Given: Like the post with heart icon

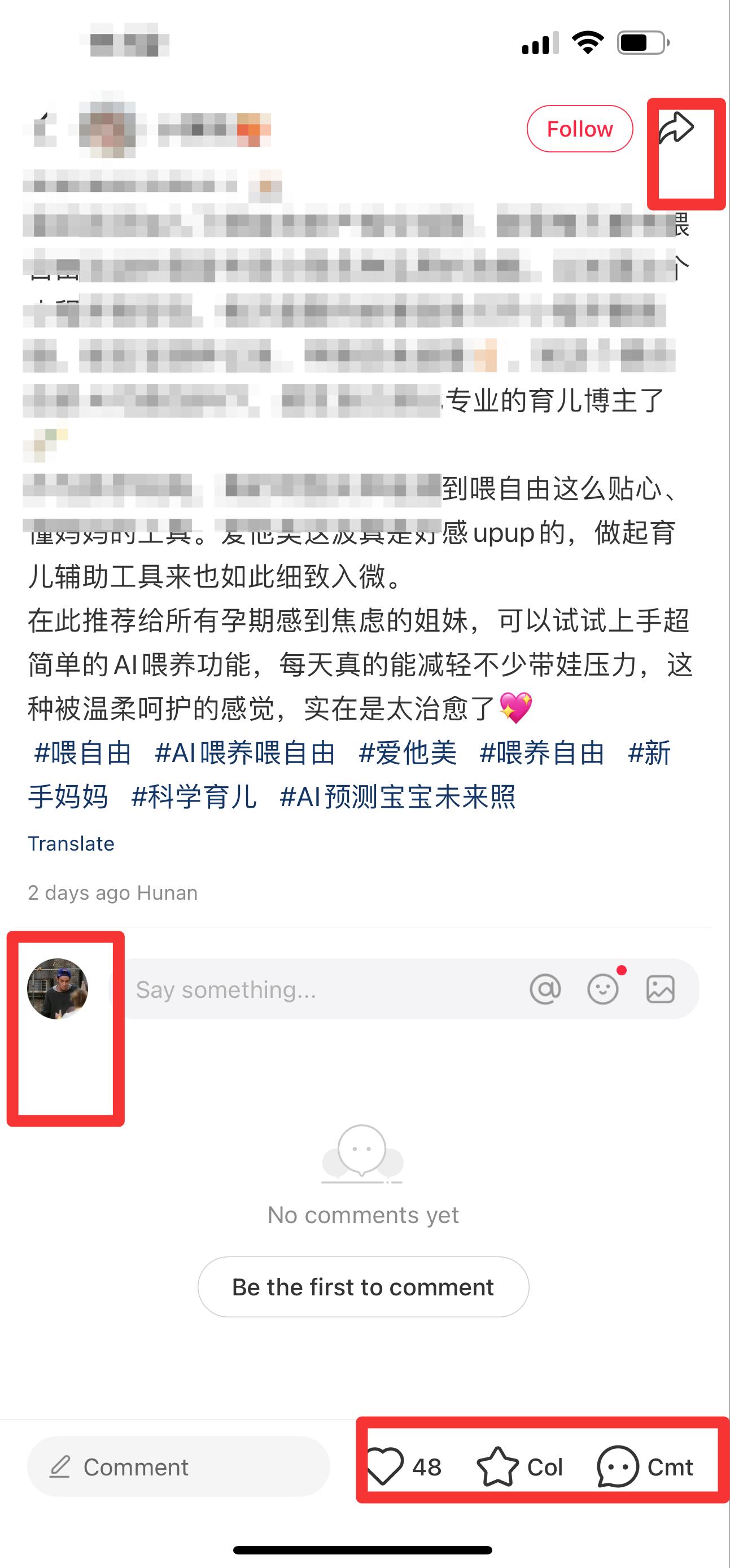Looking at the screenshot, I should point(384,1466).
